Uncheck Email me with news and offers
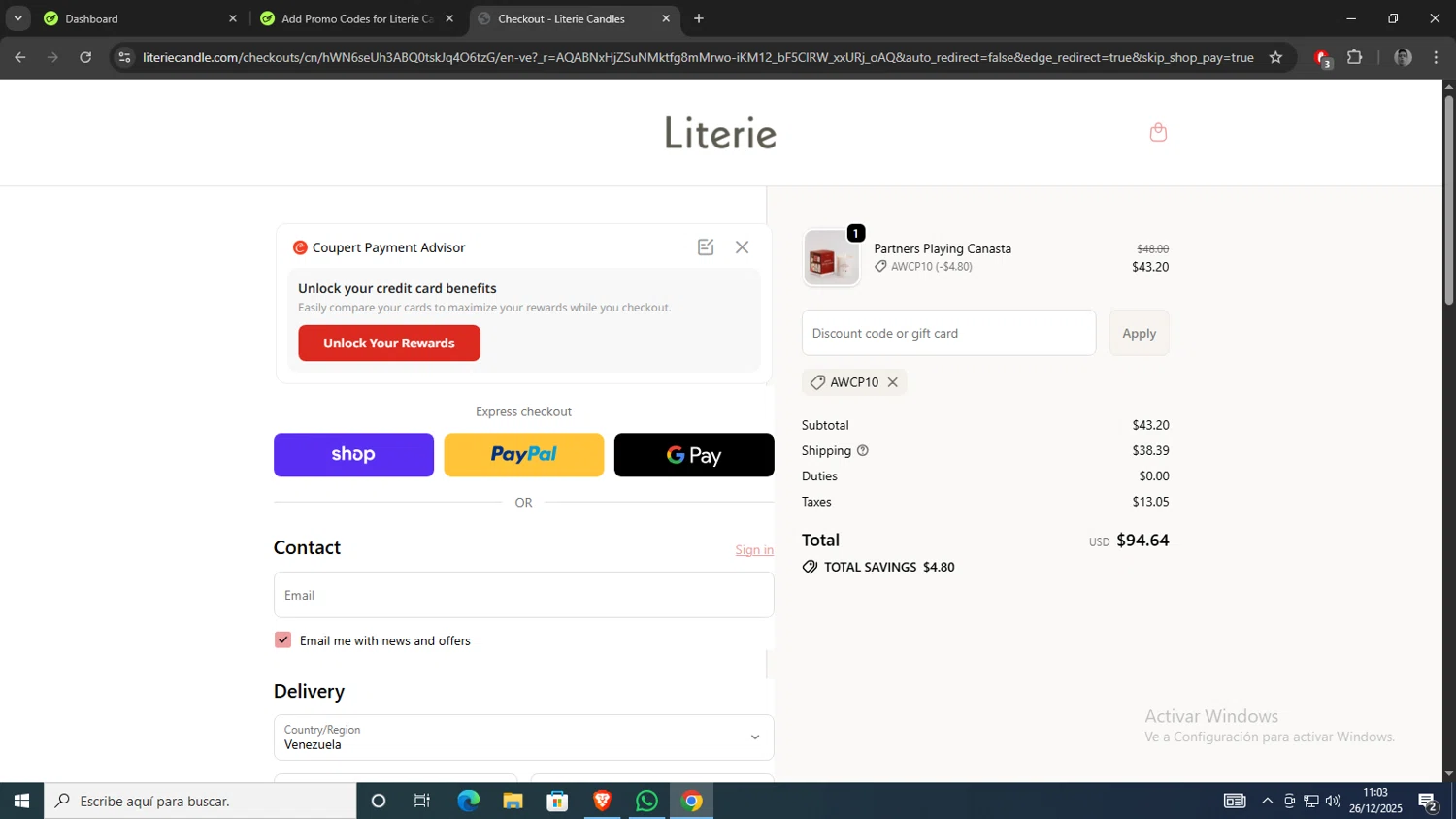This screenshot has height=819, width=1456. point(282,640)
